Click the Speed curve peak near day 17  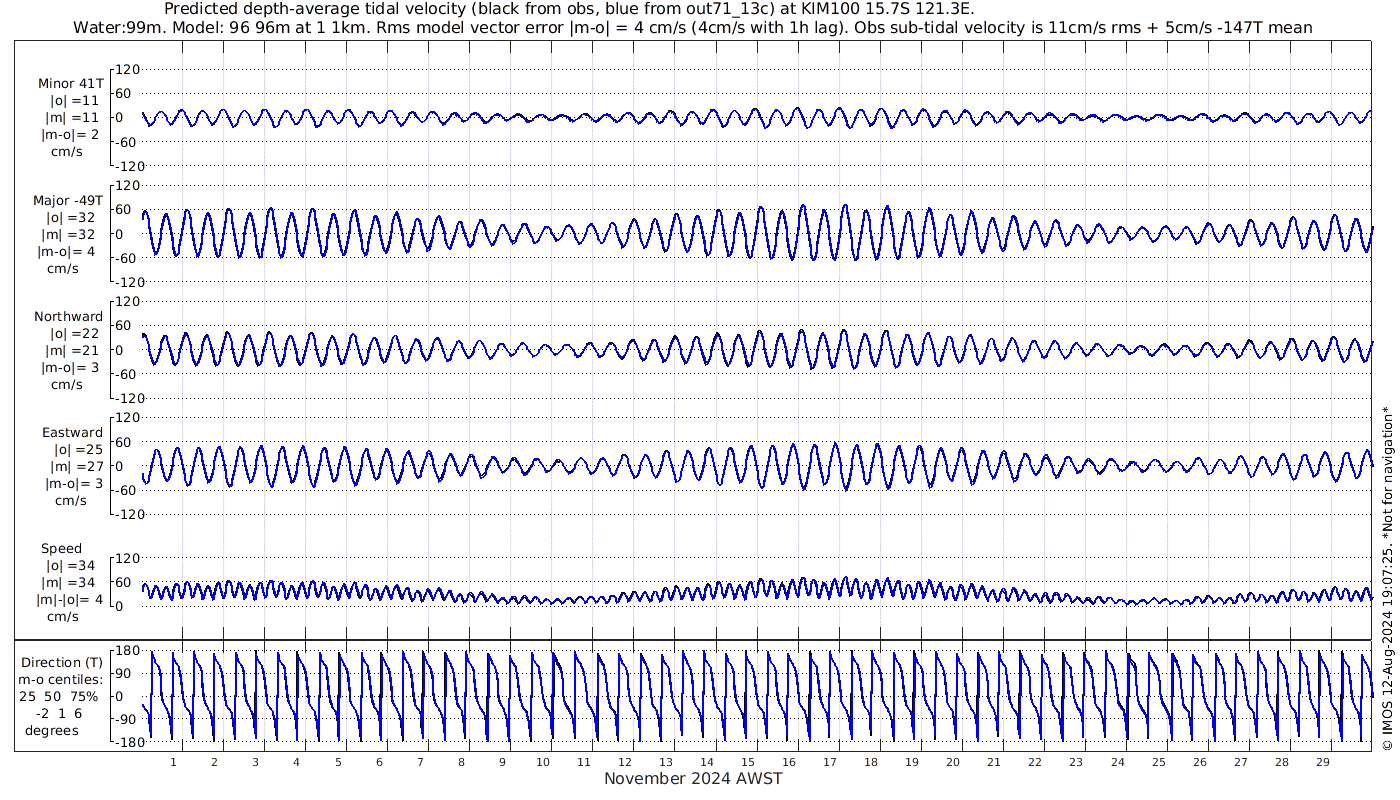pyautogui.click(x=845, y=580)
